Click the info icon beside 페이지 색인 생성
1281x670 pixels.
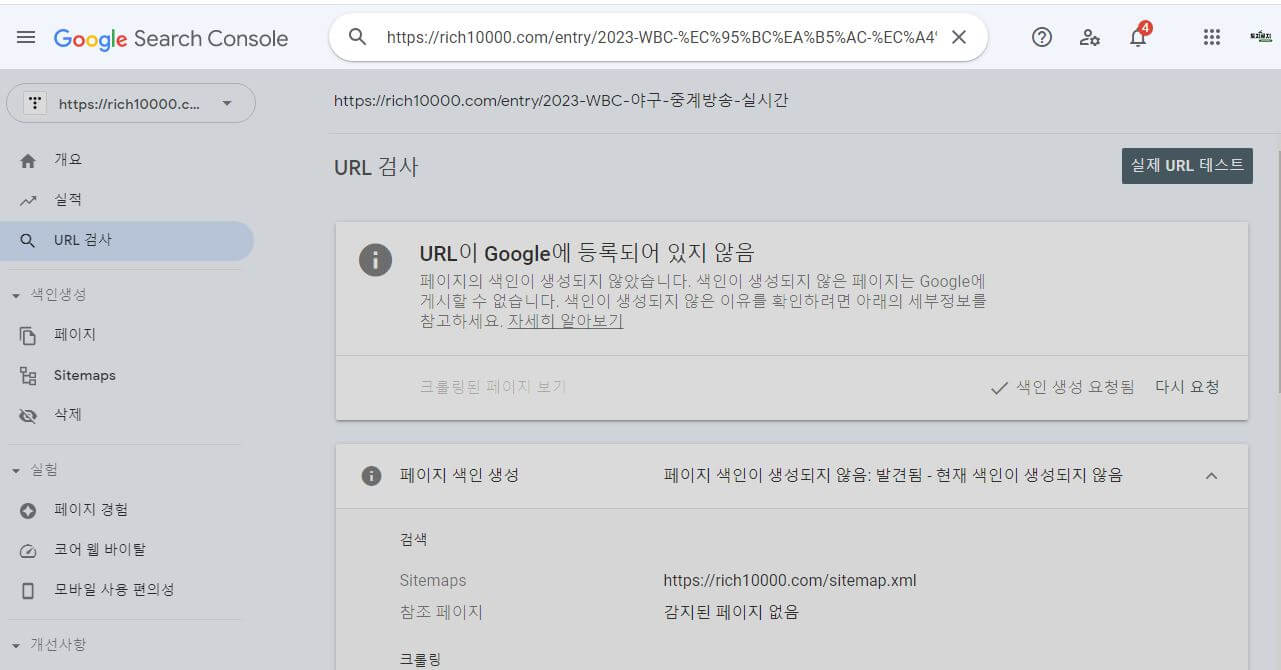click(371, 476)
